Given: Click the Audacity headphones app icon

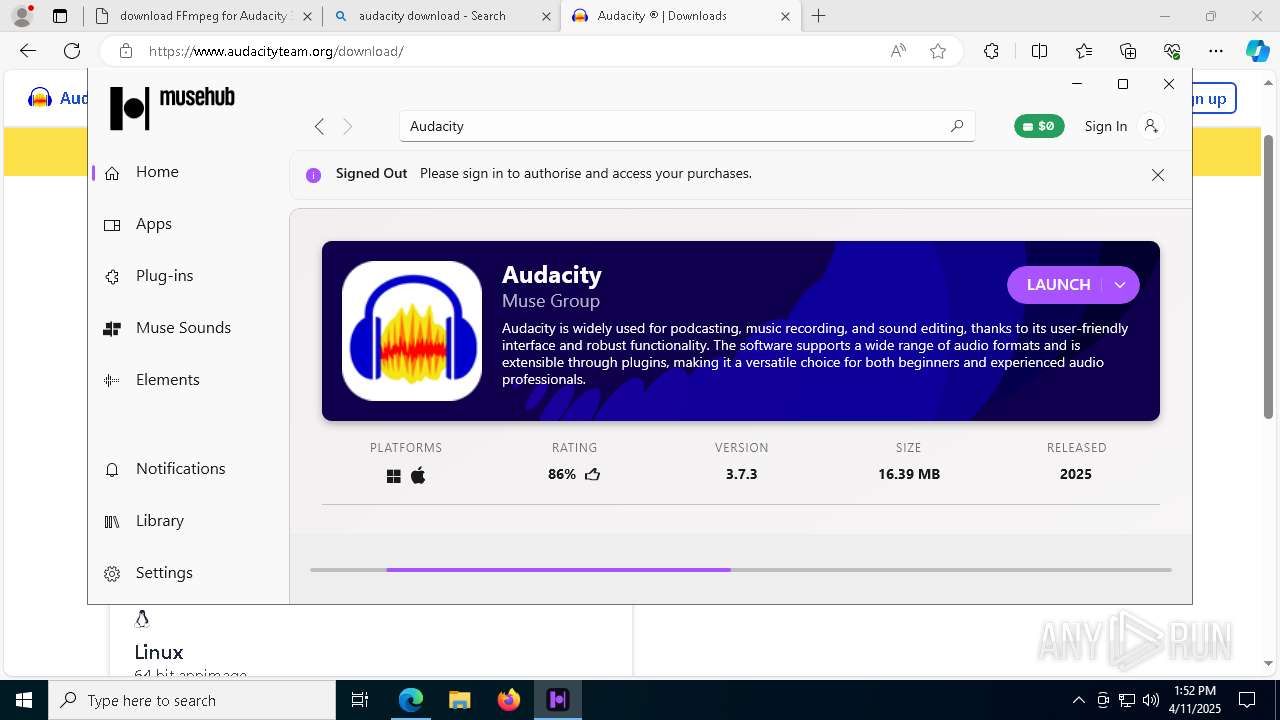Looking at the screenshot, I should tap(412, 331).
